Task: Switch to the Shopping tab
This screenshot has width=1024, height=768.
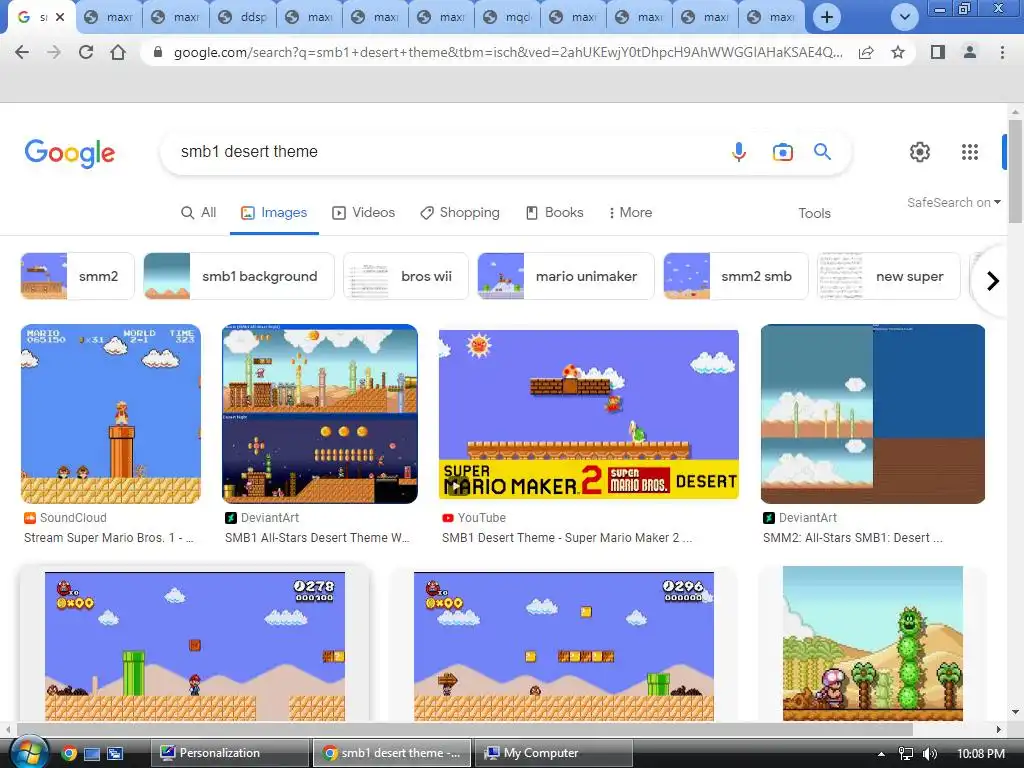Action: [x=460, y=213]
